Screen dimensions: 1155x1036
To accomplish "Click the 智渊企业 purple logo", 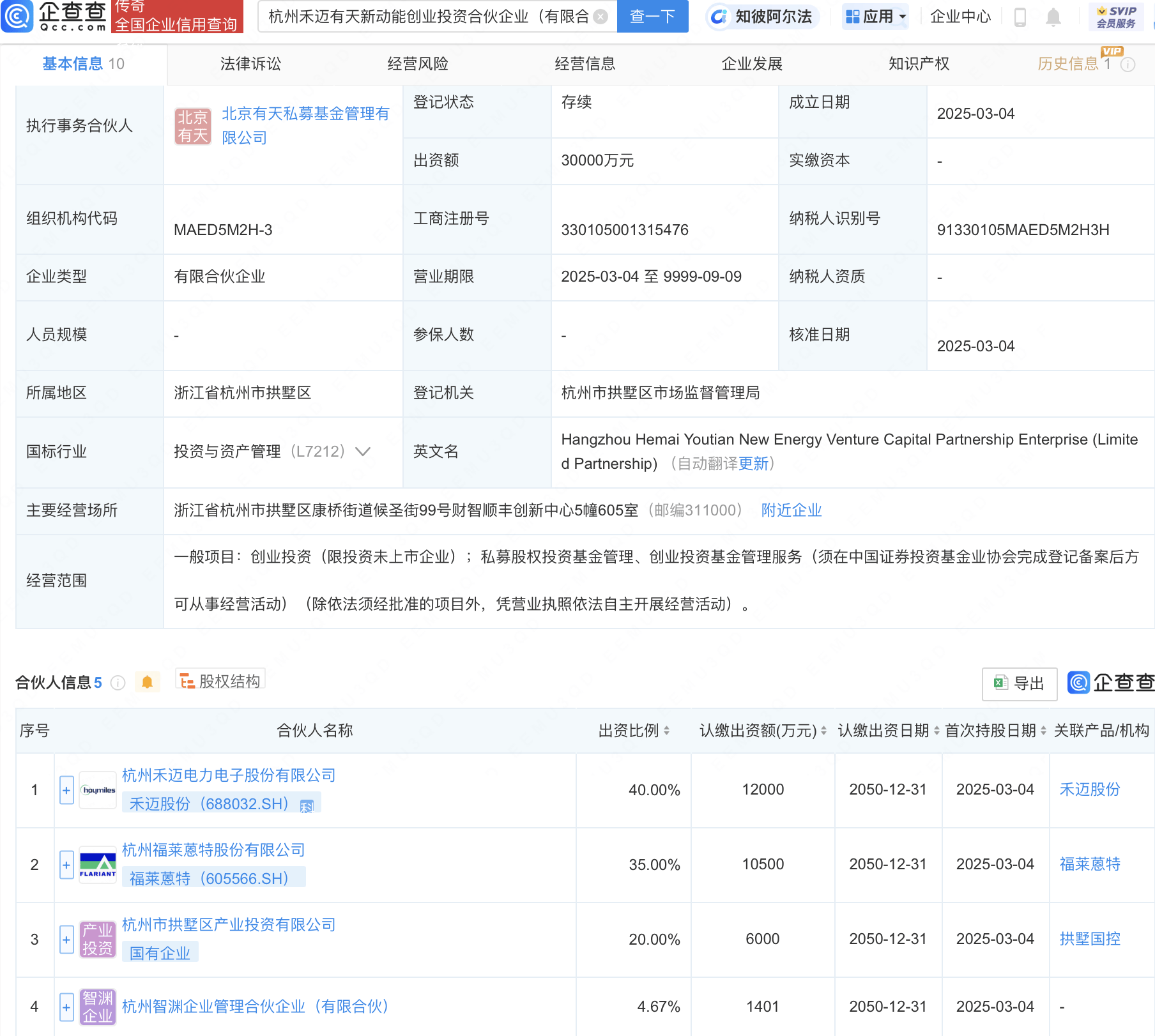I will pos(98,1007).
